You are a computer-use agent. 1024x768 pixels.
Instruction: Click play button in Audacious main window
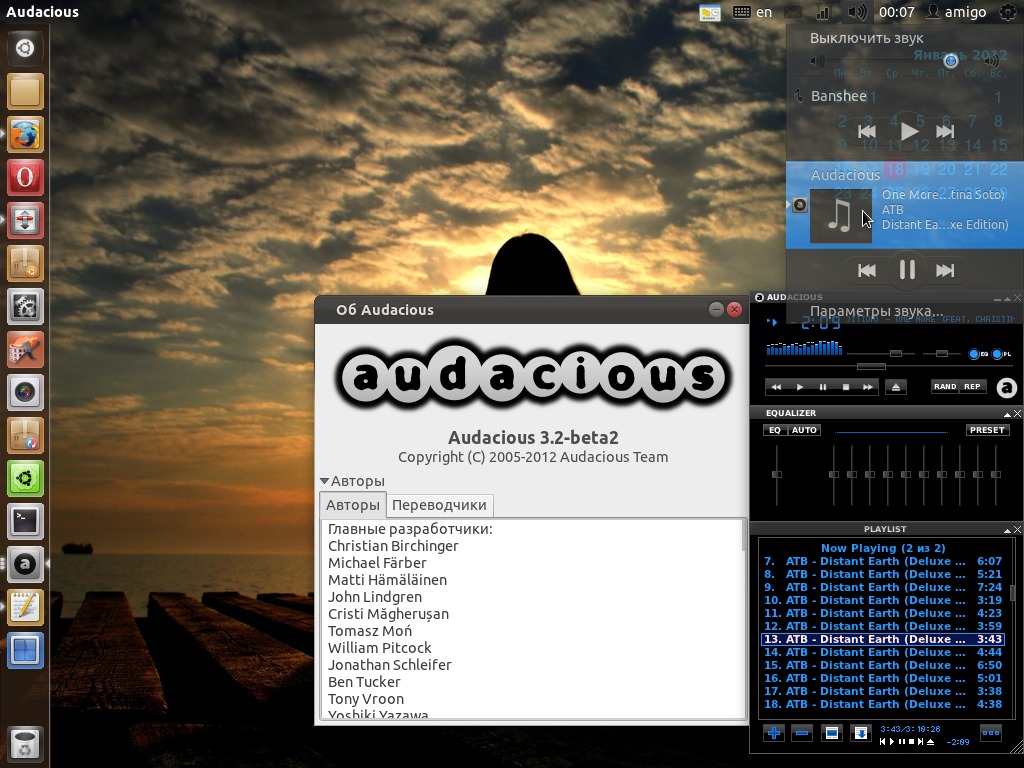[799, 387]
